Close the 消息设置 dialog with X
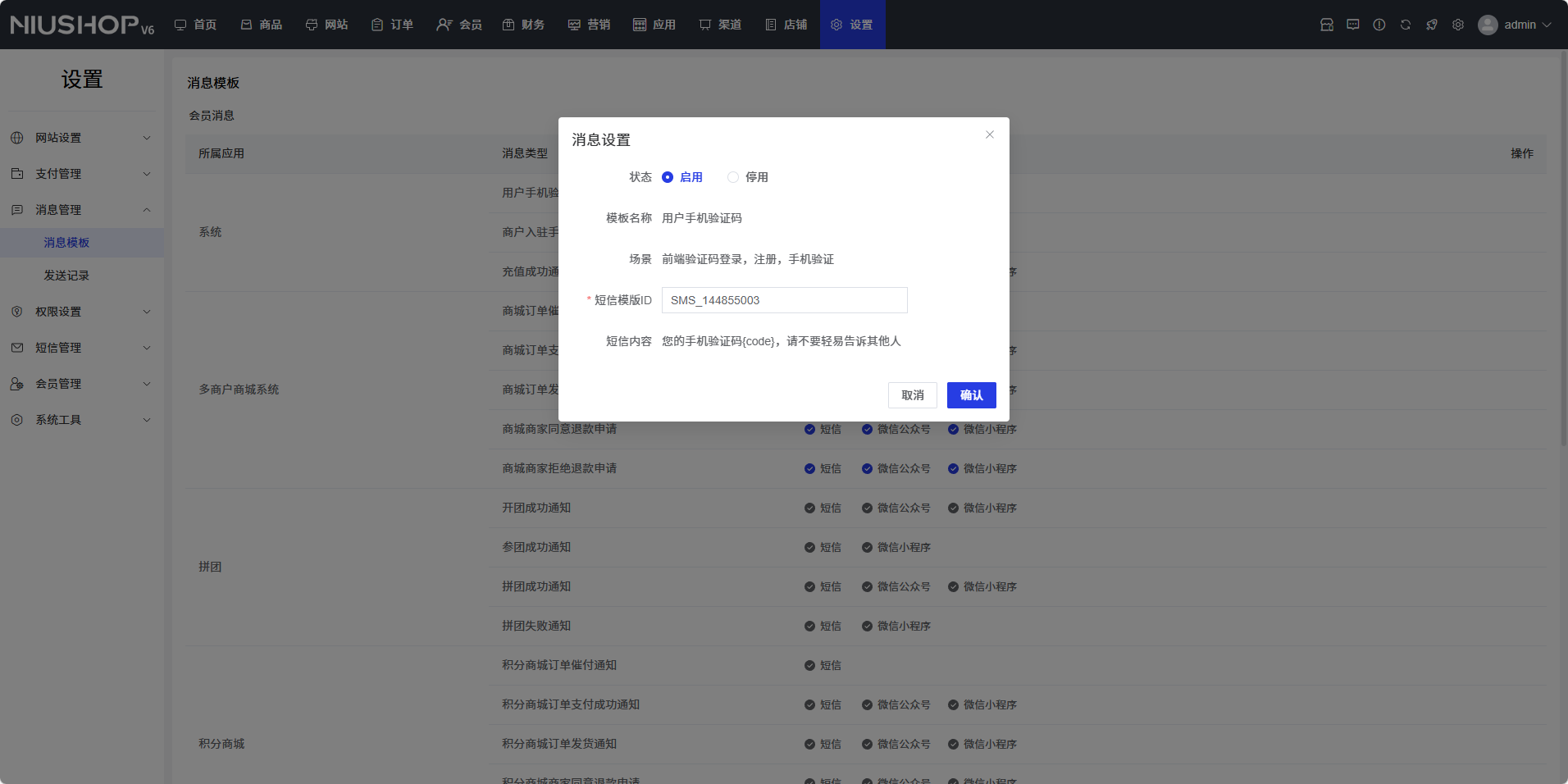 tap(990, 134)
